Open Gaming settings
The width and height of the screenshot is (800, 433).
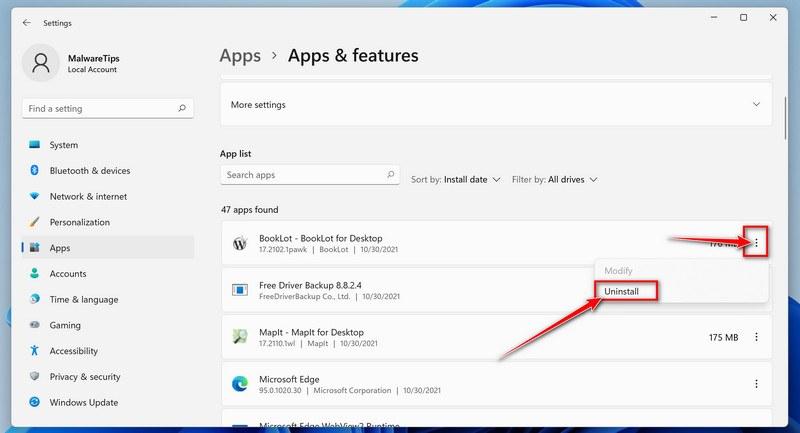pyautogui.click(x=108, y=325)
